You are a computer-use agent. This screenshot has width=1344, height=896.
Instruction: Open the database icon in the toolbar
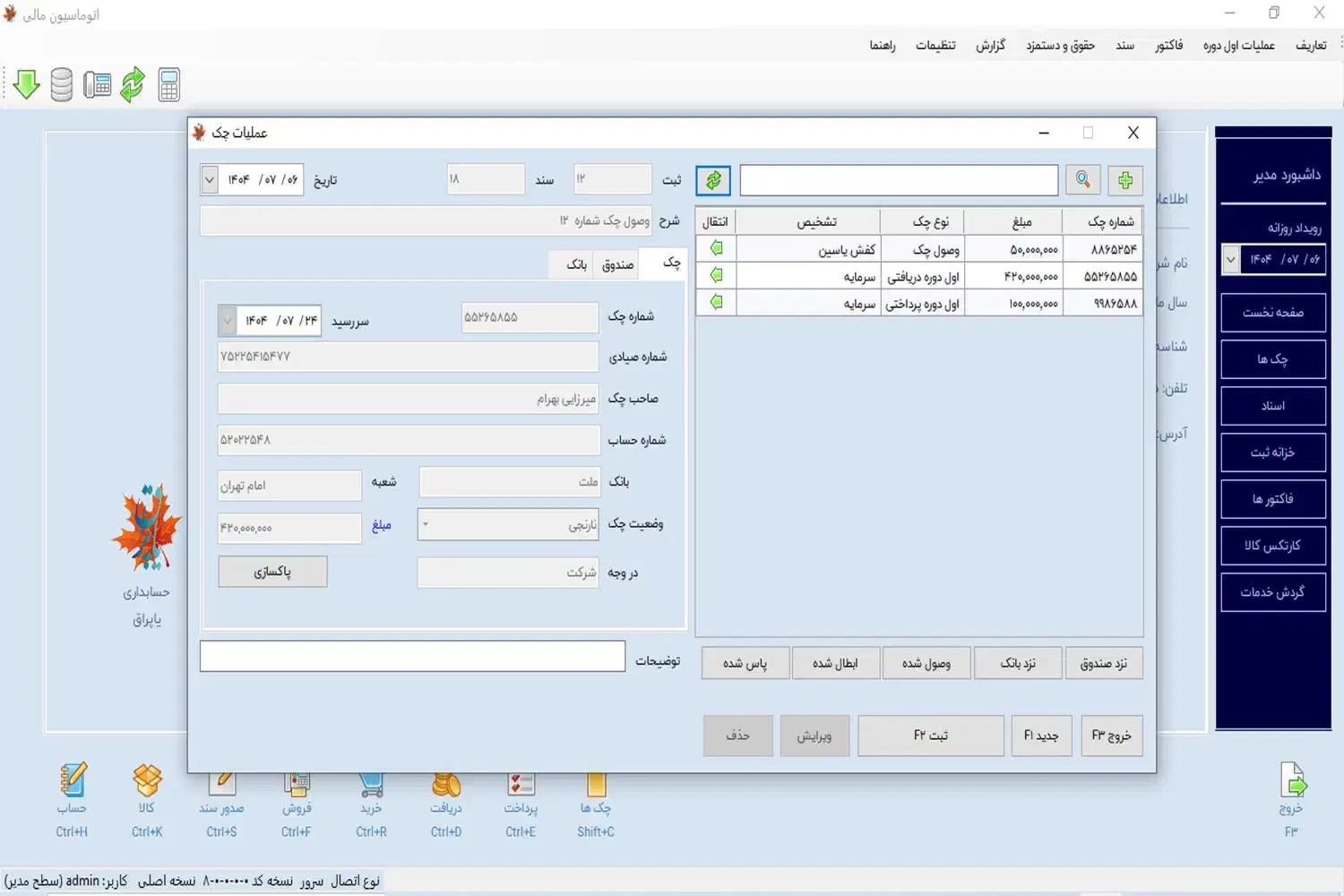[x=61, y=85]
